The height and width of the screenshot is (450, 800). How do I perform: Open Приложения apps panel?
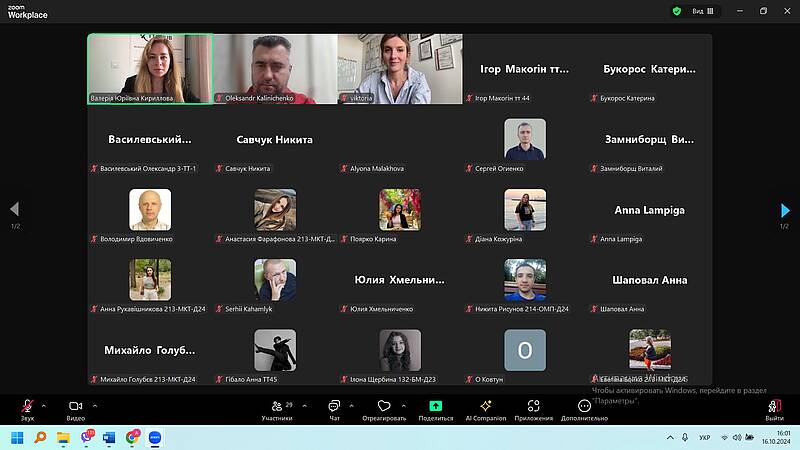(534, 410)
